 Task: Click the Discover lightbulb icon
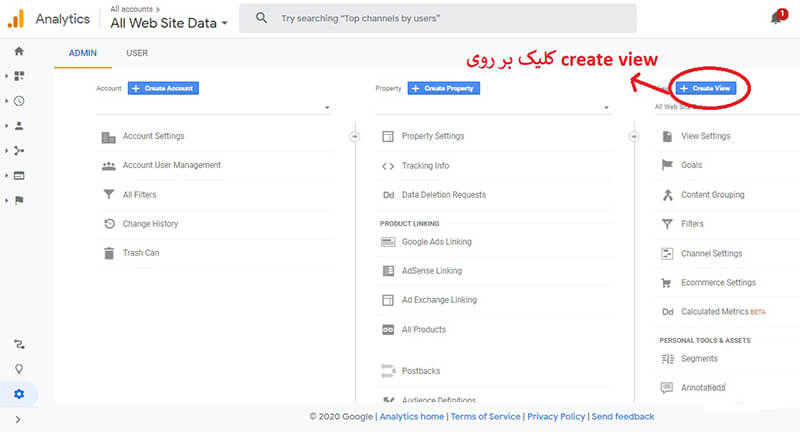(19, 369)
